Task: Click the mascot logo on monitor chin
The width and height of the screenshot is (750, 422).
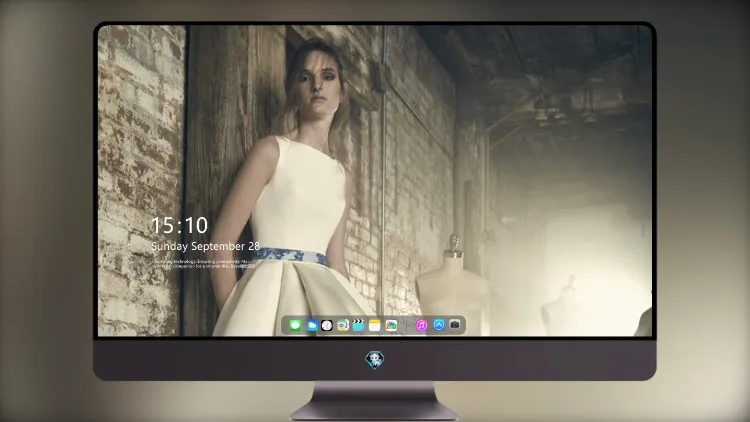Action: 375,360
